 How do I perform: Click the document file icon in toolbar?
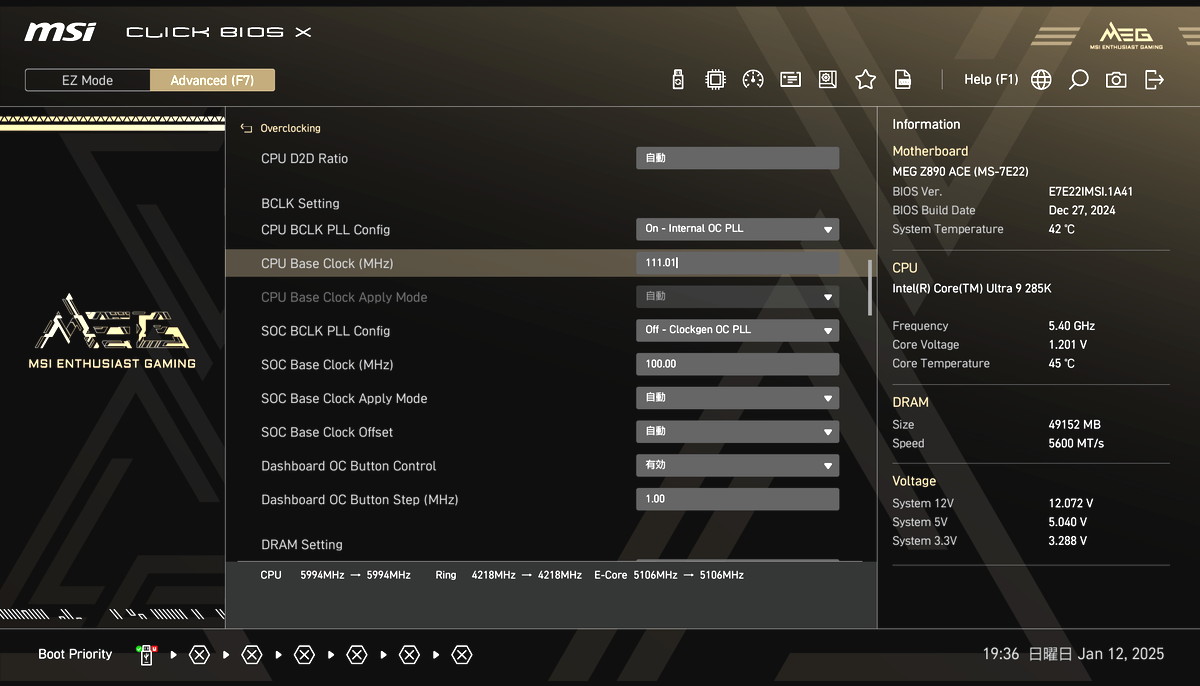903,80
